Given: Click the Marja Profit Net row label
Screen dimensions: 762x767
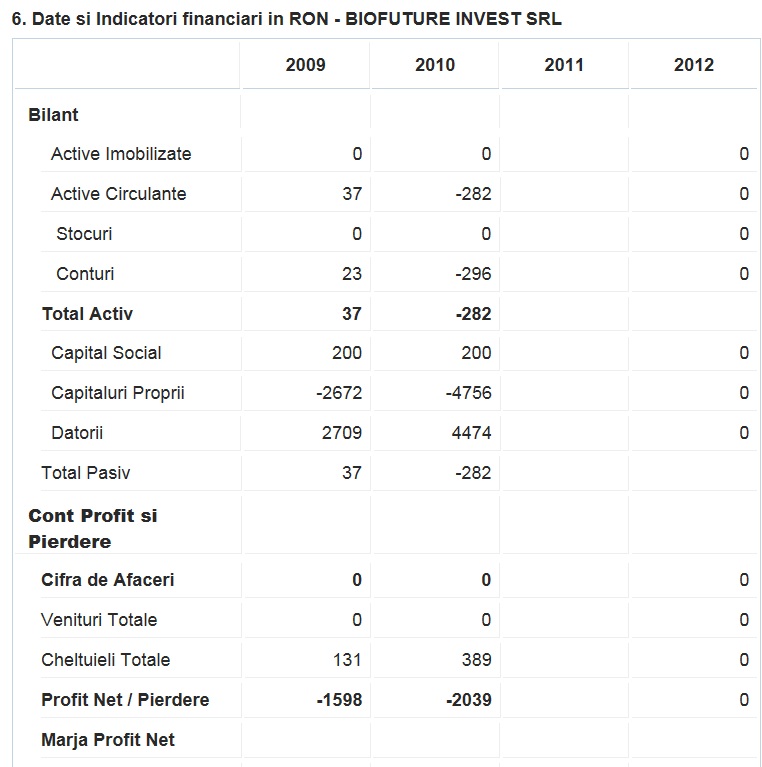Looking at the screenshot, I should [108, 740].
